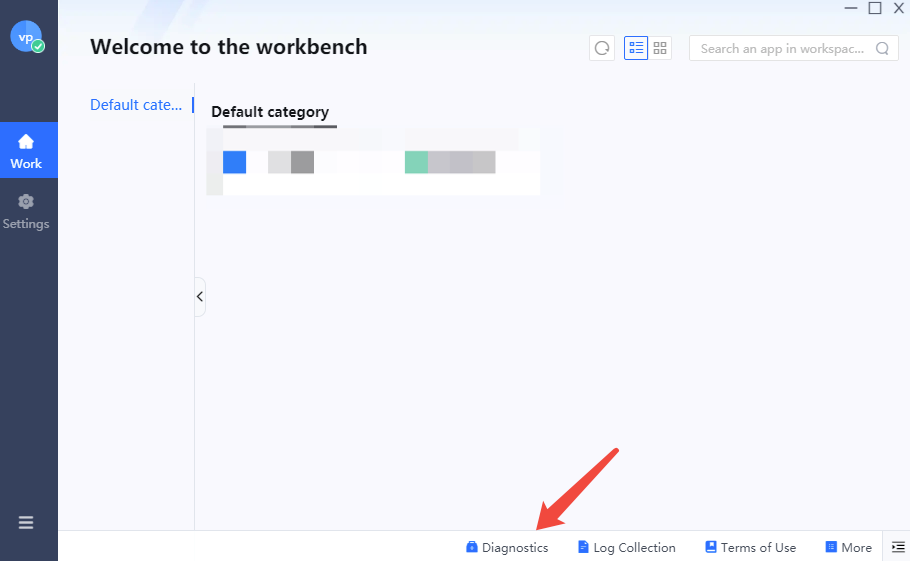
Task: Maximize the workbench window
Action: [x=875, y=8]
